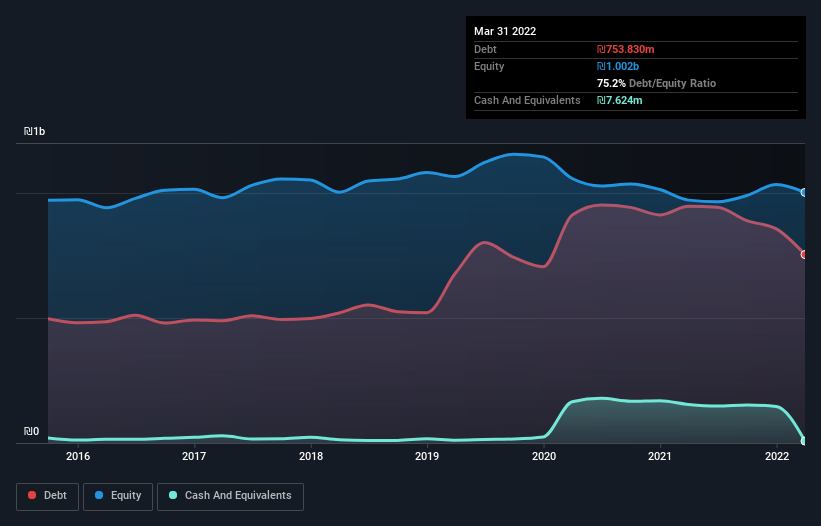Screen dimensions: 821x526
Task: Click the 75.2% Debt/Equity Ratio text
Action: (656, 83)
